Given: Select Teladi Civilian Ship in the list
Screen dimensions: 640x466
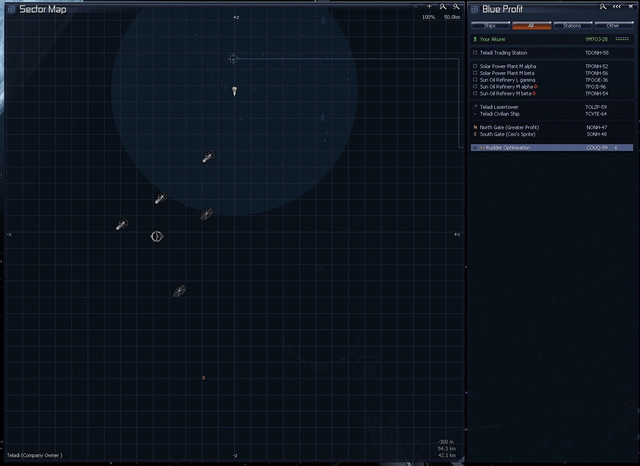Looking at the screenshot, I should tap(552, 114).
